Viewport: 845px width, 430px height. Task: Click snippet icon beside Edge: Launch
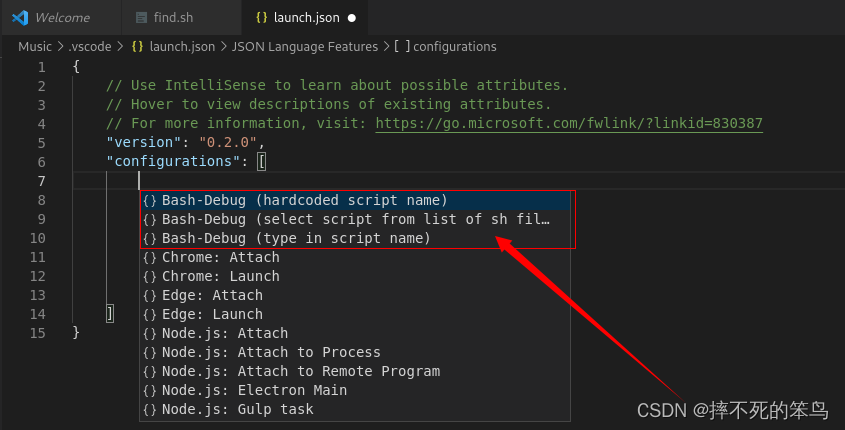click(x=150, y=315)
